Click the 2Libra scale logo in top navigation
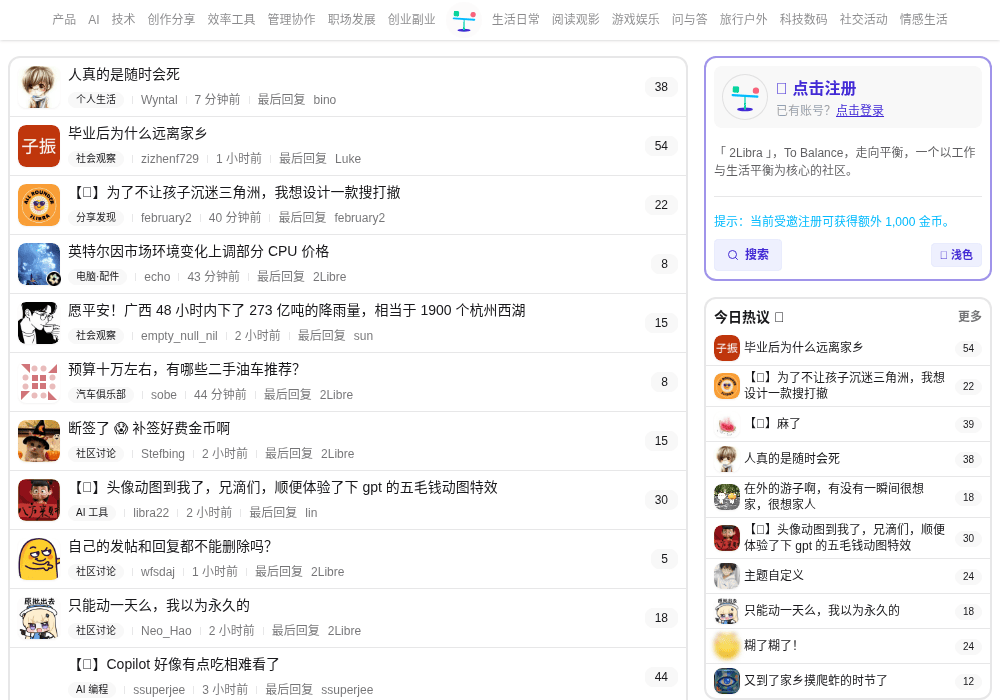The image size is (1000, 700). coord(464,20)
